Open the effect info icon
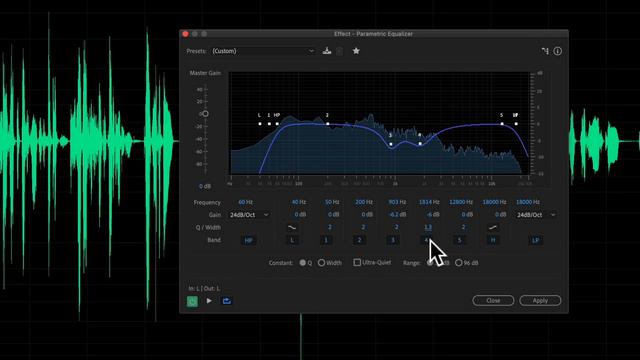This screenshot has width=640, height=360. [558, 51]
